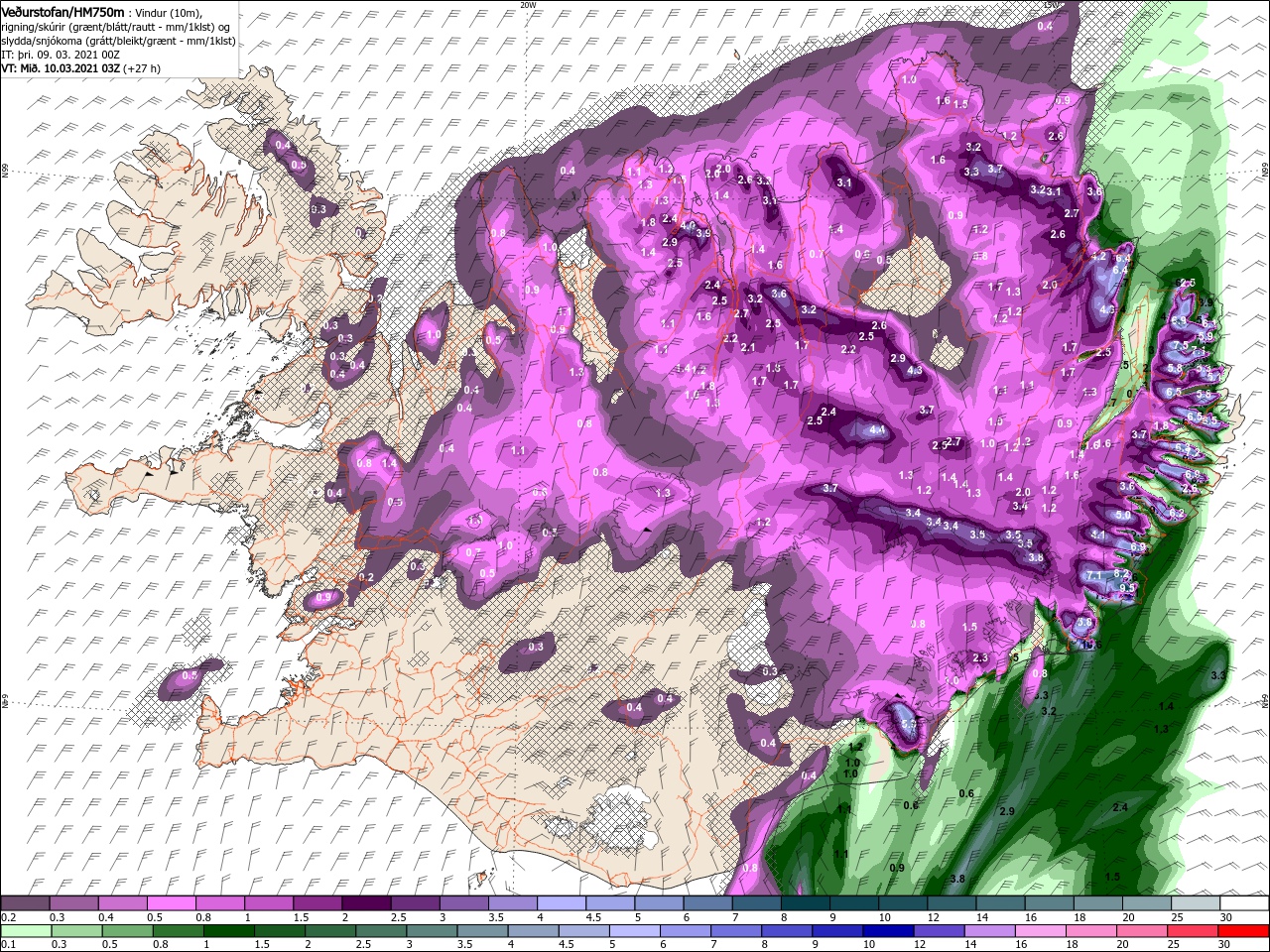Choose the 20–25 hot pink rain legend swatch
Viewport: 1270px width, 952px height.
1144,931
